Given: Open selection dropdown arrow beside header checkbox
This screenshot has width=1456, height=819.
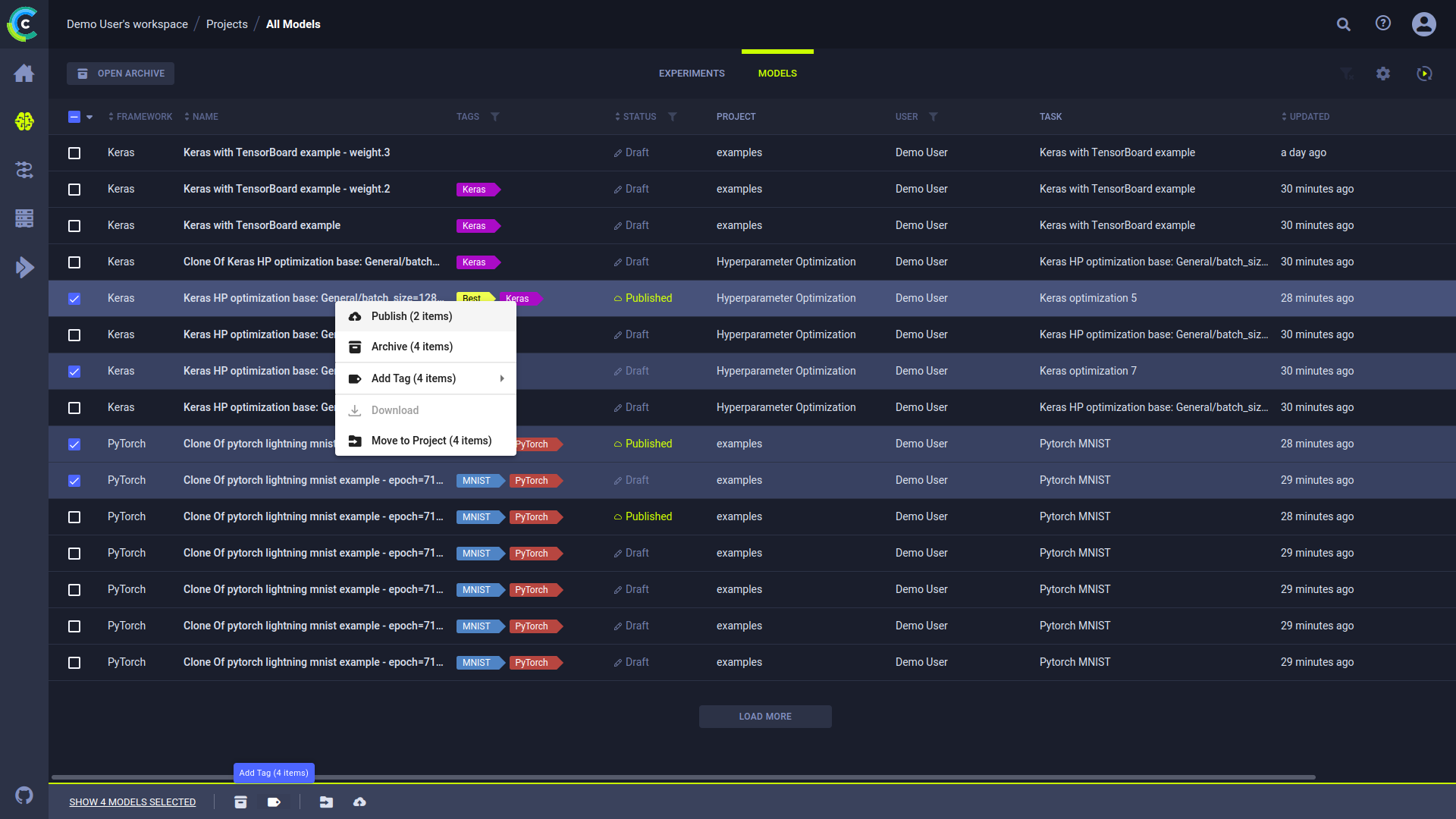Looking at the screenshot, I should 89,117.
